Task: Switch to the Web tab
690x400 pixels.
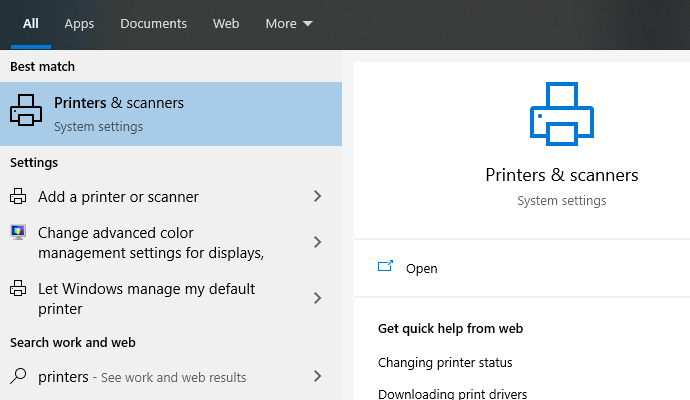Action: (226, 24)
